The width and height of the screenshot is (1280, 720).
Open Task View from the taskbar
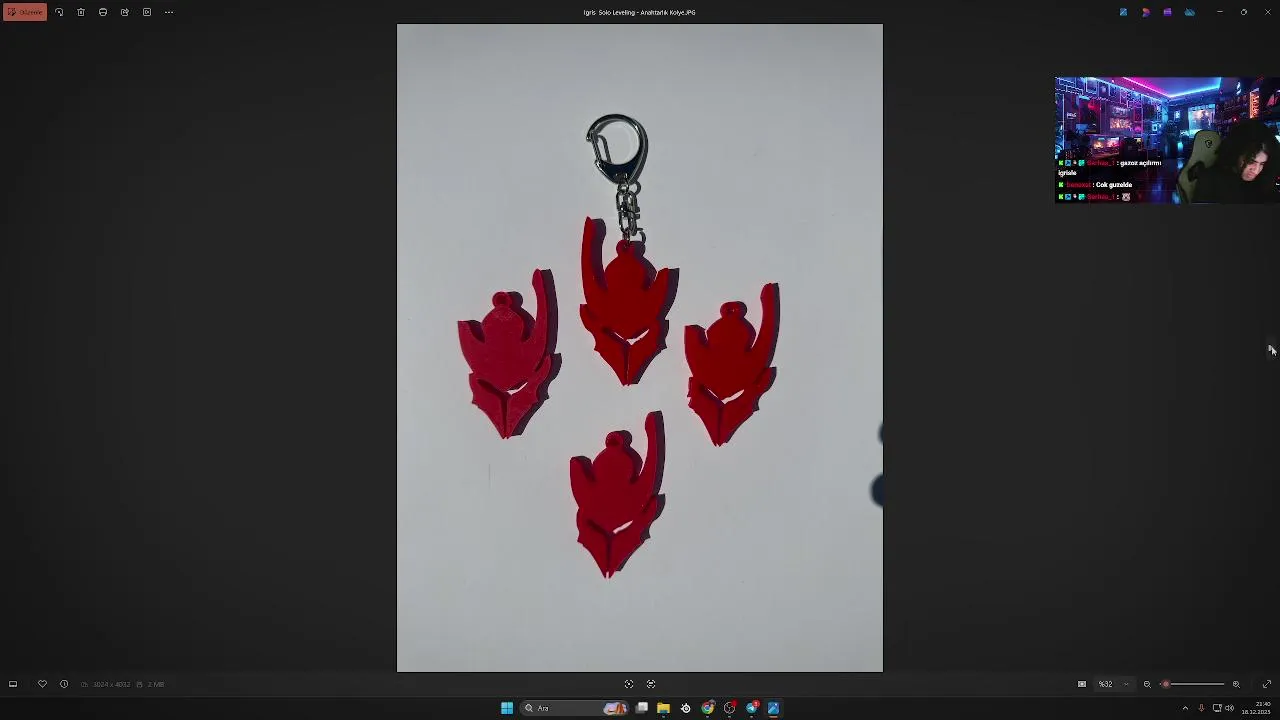click(x=642, y=708)
